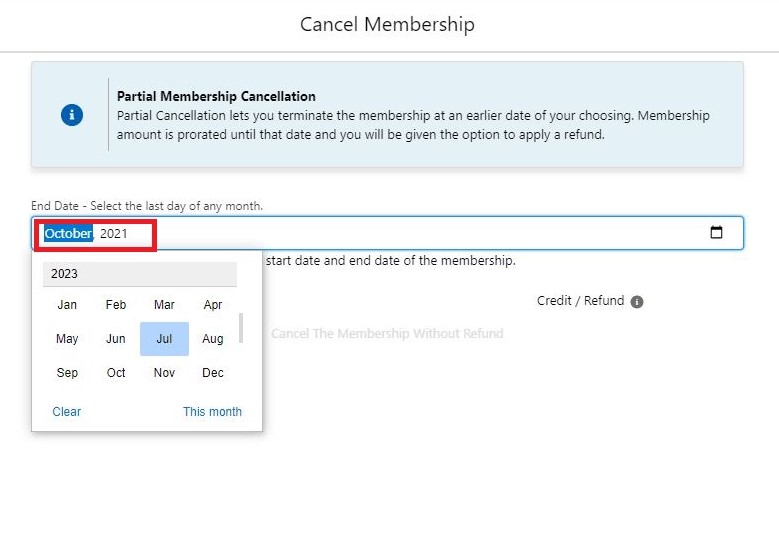Viewport: 779px width, 541px height.
Task: Select Jun in the month picker
Action: 116,339
